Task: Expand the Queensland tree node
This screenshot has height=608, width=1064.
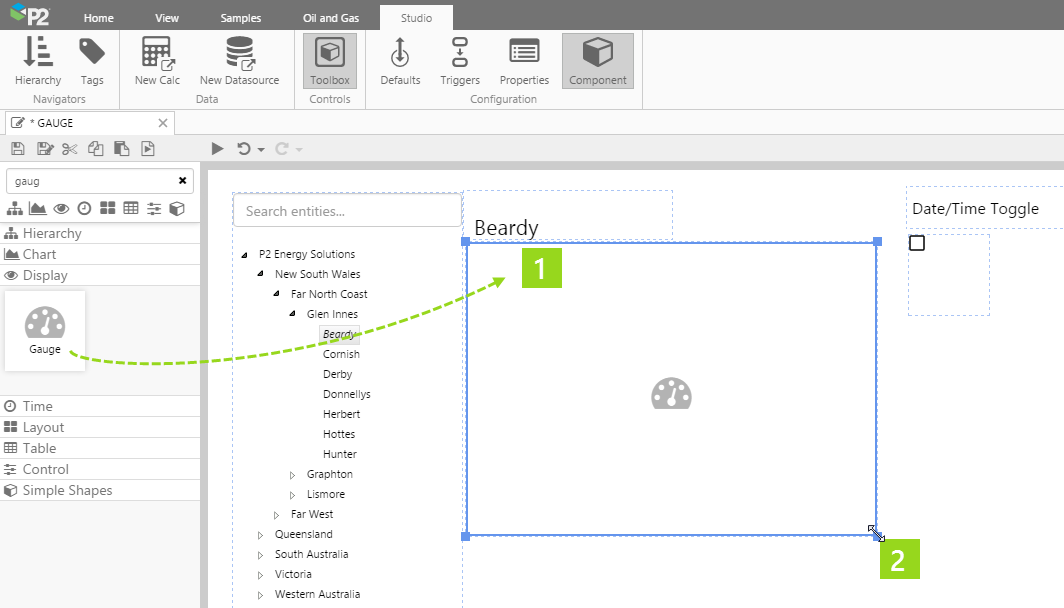Action: 261,535
